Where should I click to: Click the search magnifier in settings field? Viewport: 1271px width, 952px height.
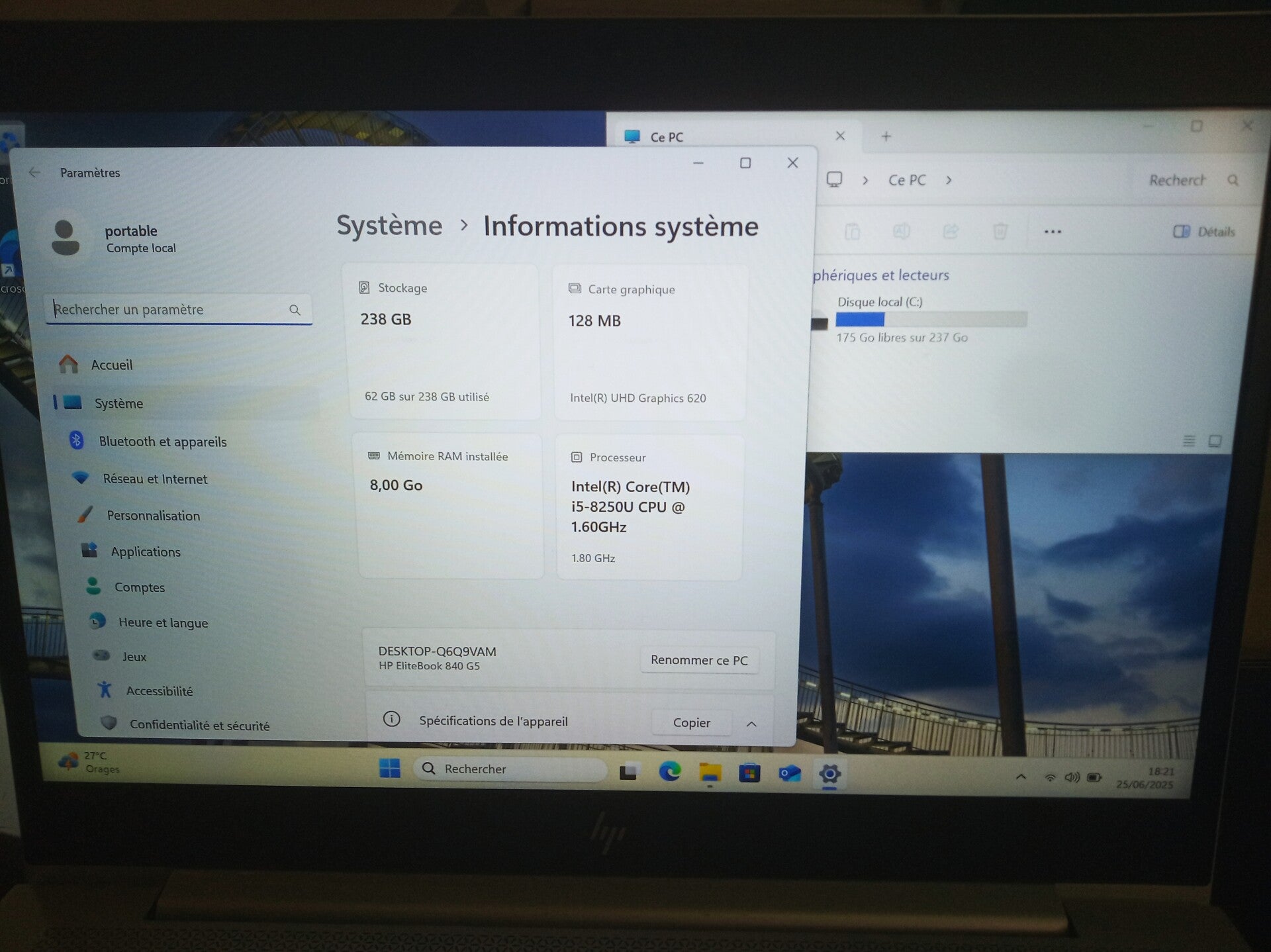pos(295,310)
